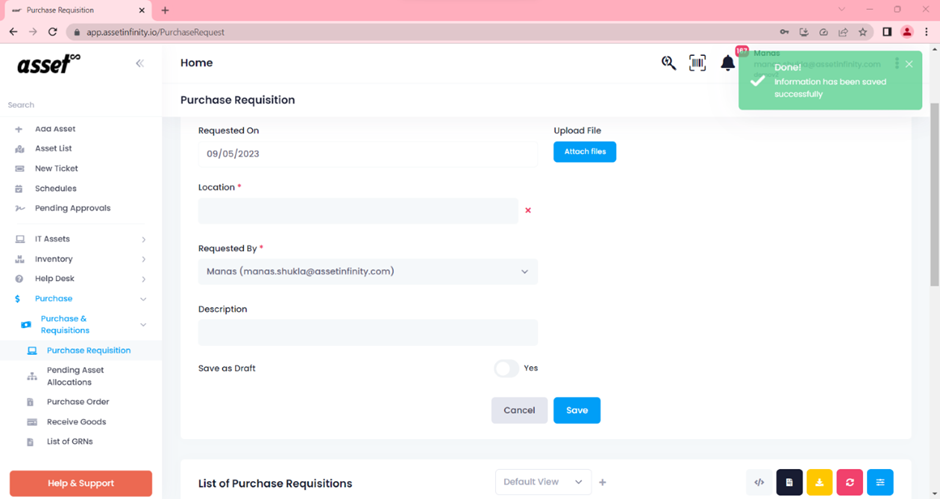Open the blue column settings icon
The height and width of the screenshot is (499, 940).
[x=880, y=482]
